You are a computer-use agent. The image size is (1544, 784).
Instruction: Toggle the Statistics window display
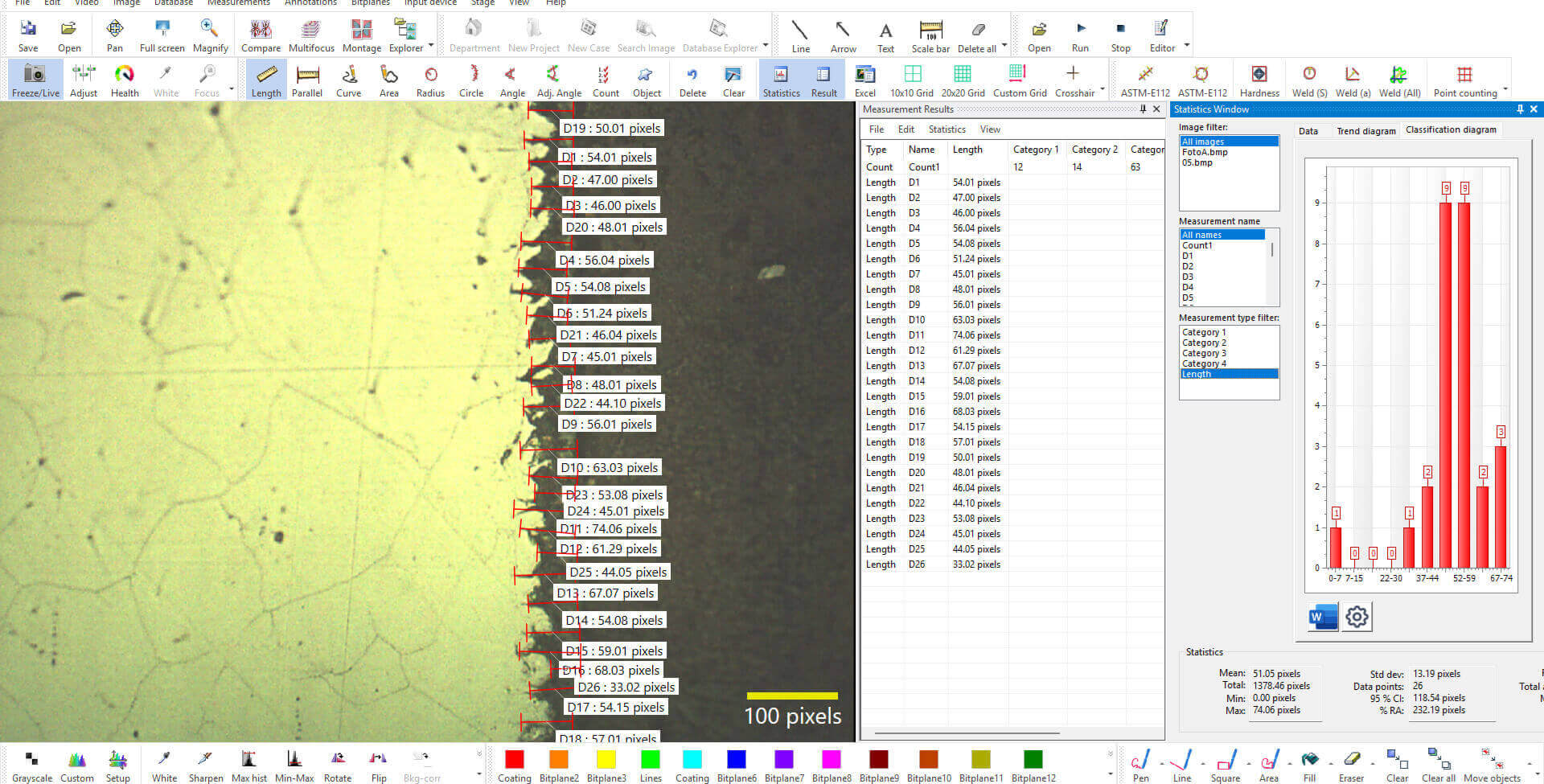780,78
